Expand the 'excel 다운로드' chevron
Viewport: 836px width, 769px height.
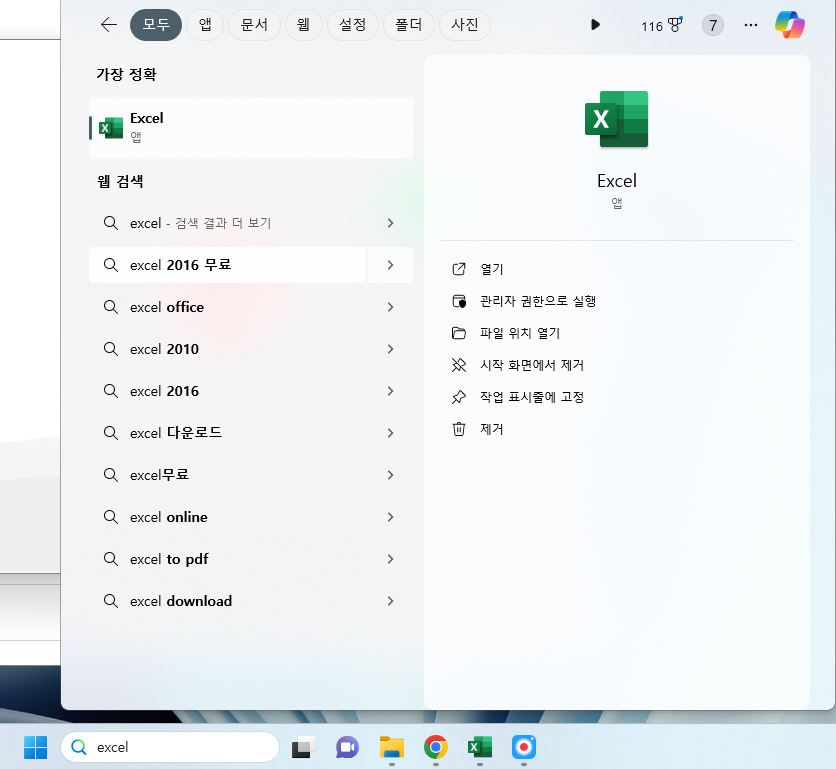click(390, 433)
